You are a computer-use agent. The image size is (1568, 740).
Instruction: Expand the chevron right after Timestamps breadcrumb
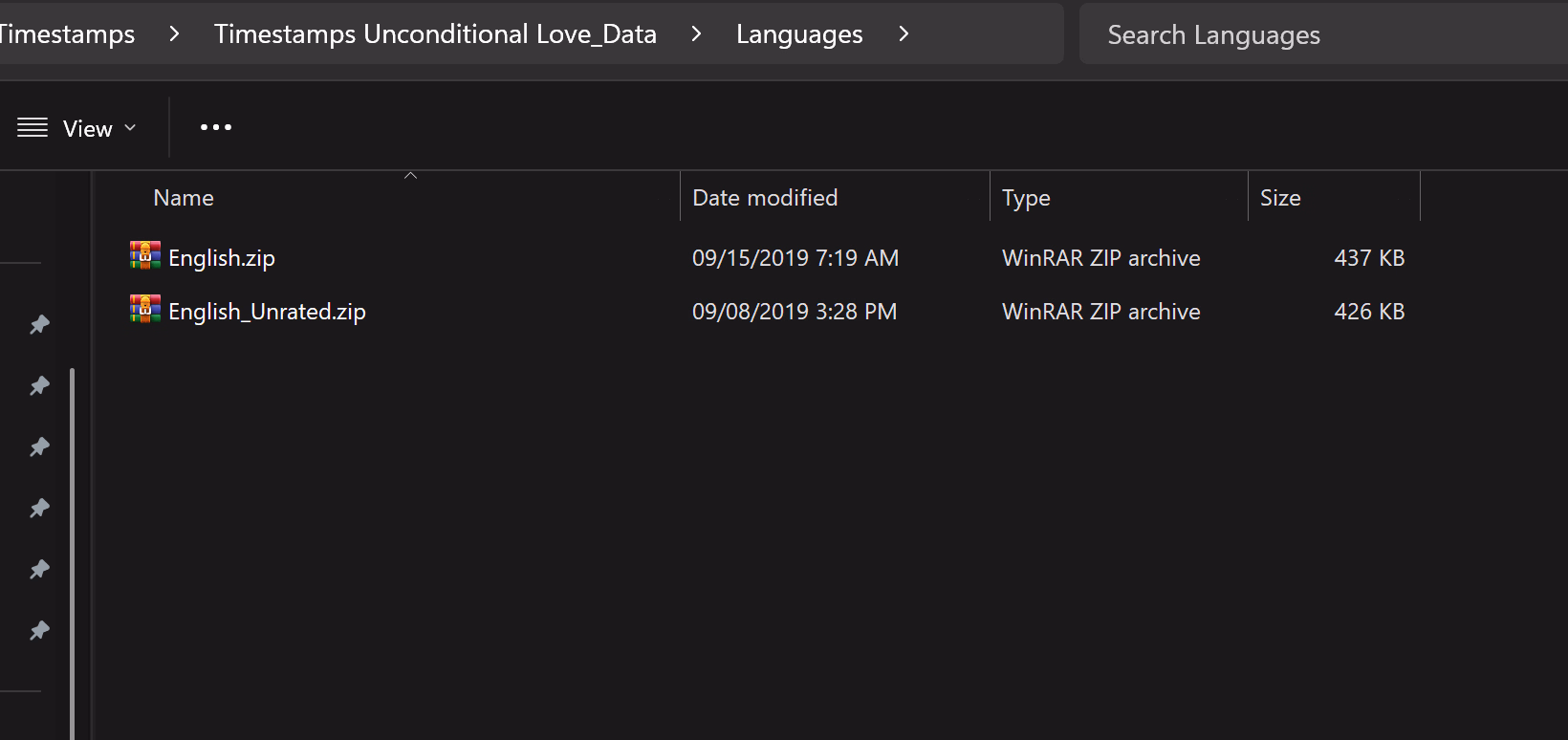click(174, 34)
